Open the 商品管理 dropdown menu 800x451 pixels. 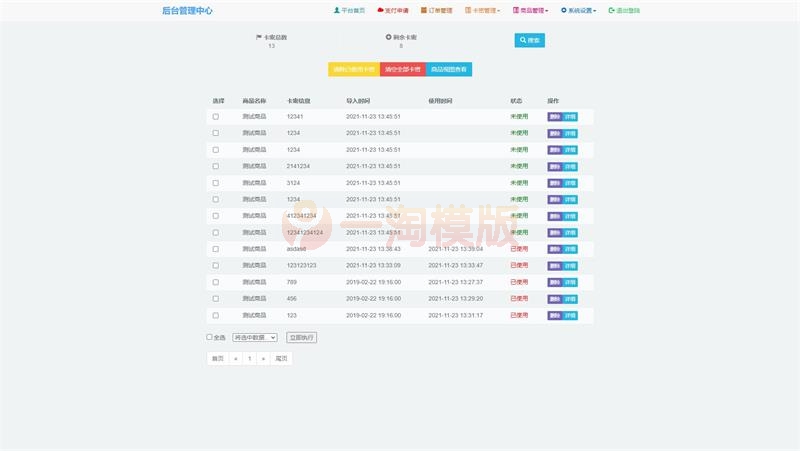531,10
